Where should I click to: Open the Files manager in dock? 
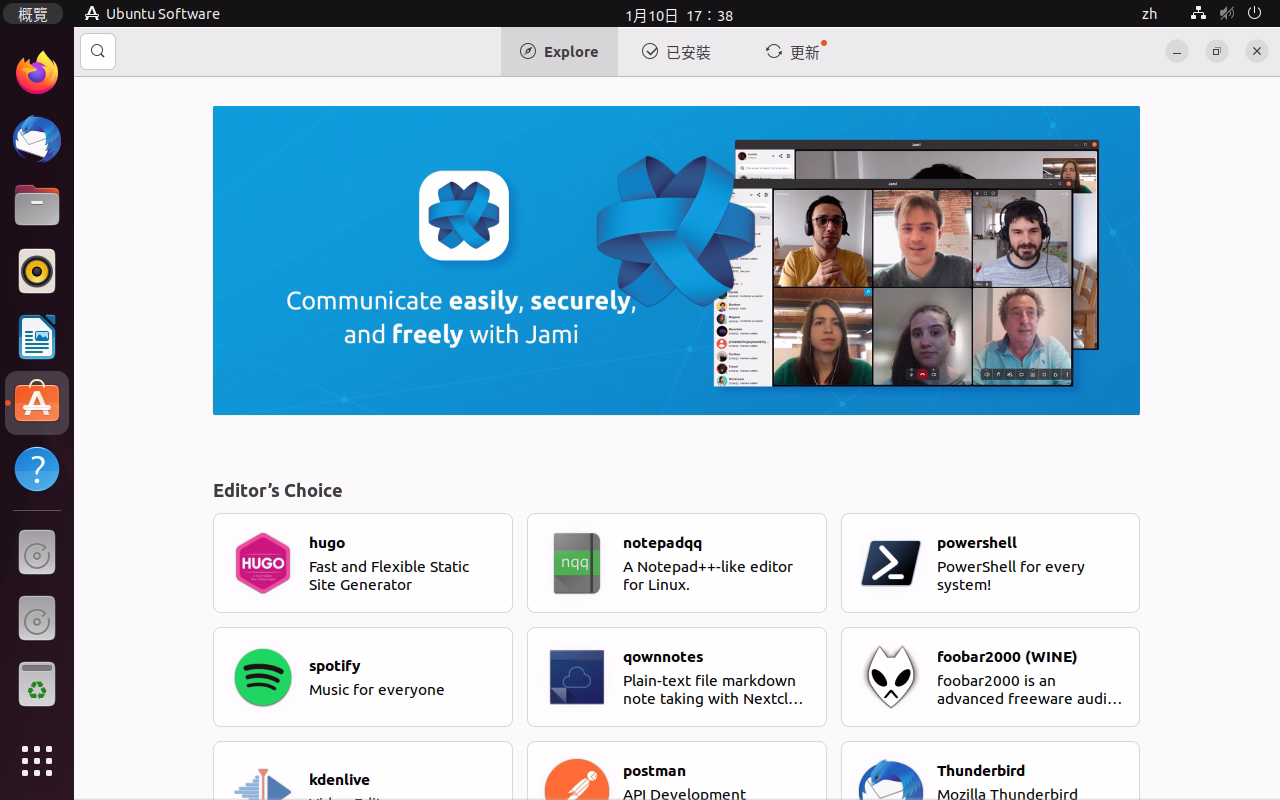pyautogui.click(x=37, y=205)
